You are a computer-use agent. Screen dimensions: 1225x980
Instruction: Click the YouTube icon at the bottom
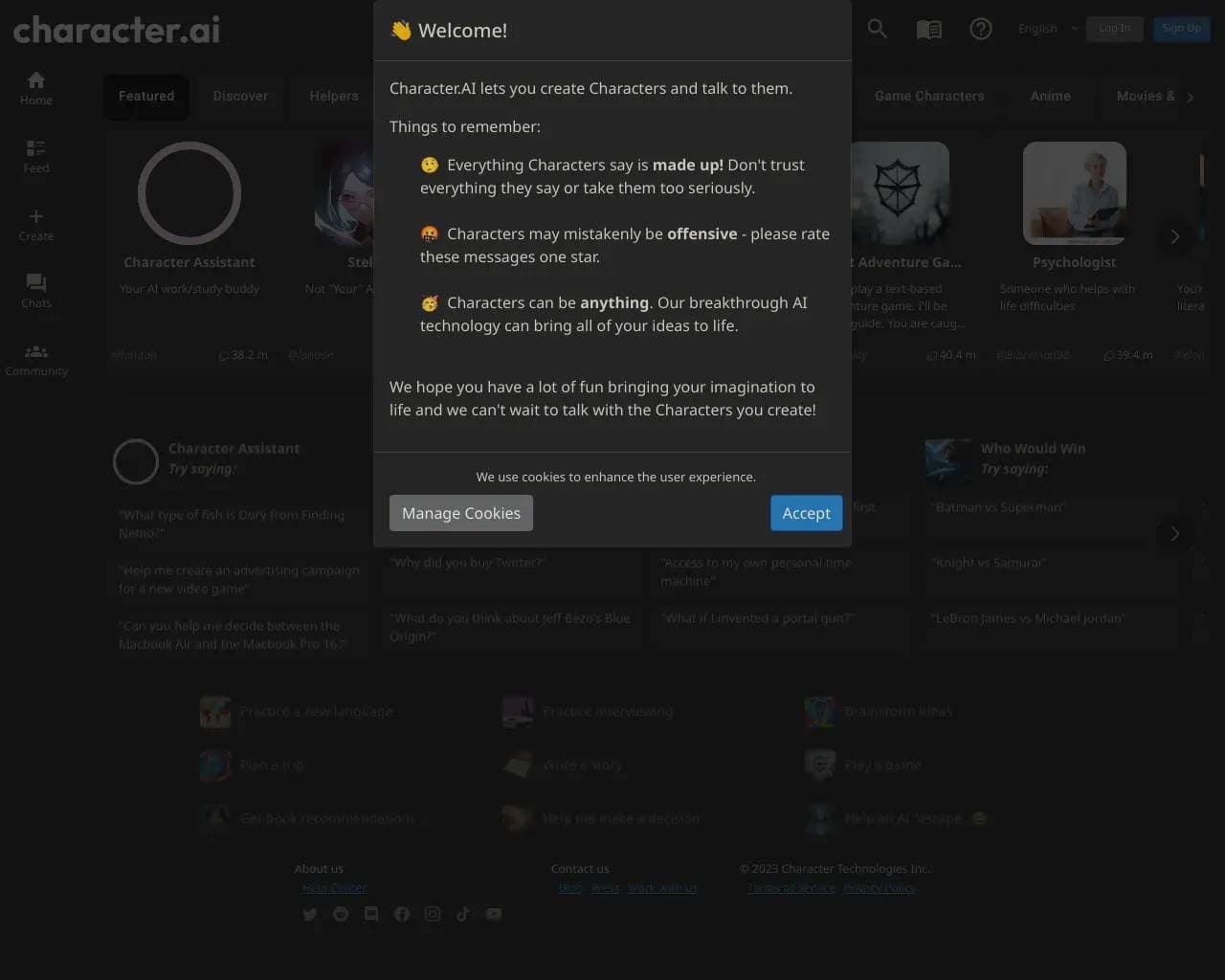[x=493, y=914]
